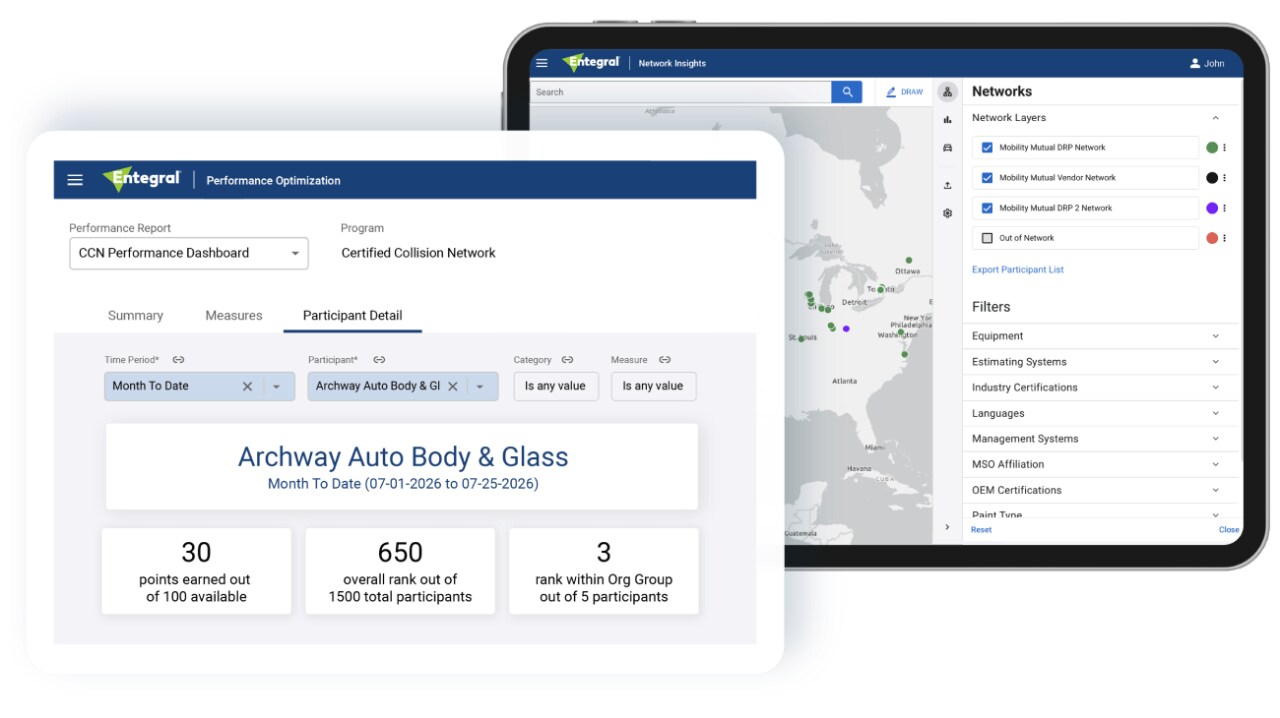The height and width of the screenshot is (718, 1280).
Task: Expand the Management Systems filter
Action: pos(1216,438)
